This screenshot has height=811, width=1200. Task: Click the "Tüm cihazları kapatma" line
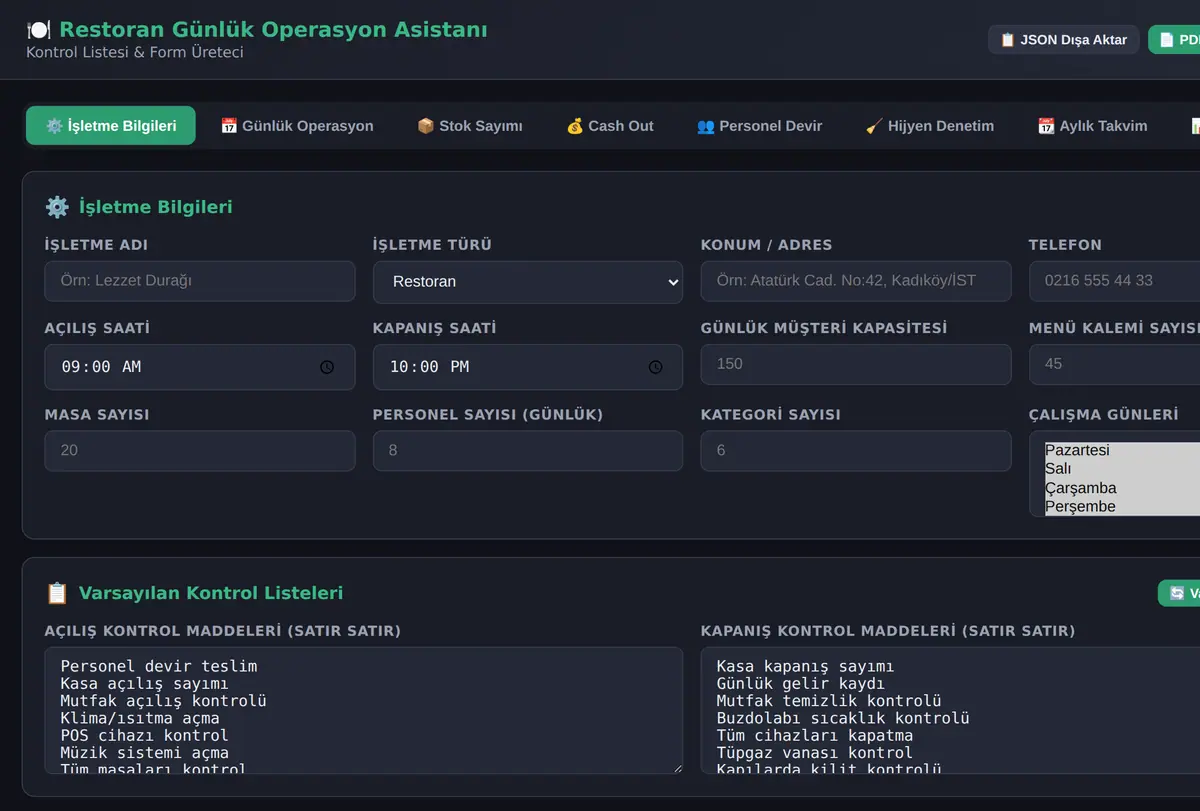[x=815, y=735]
